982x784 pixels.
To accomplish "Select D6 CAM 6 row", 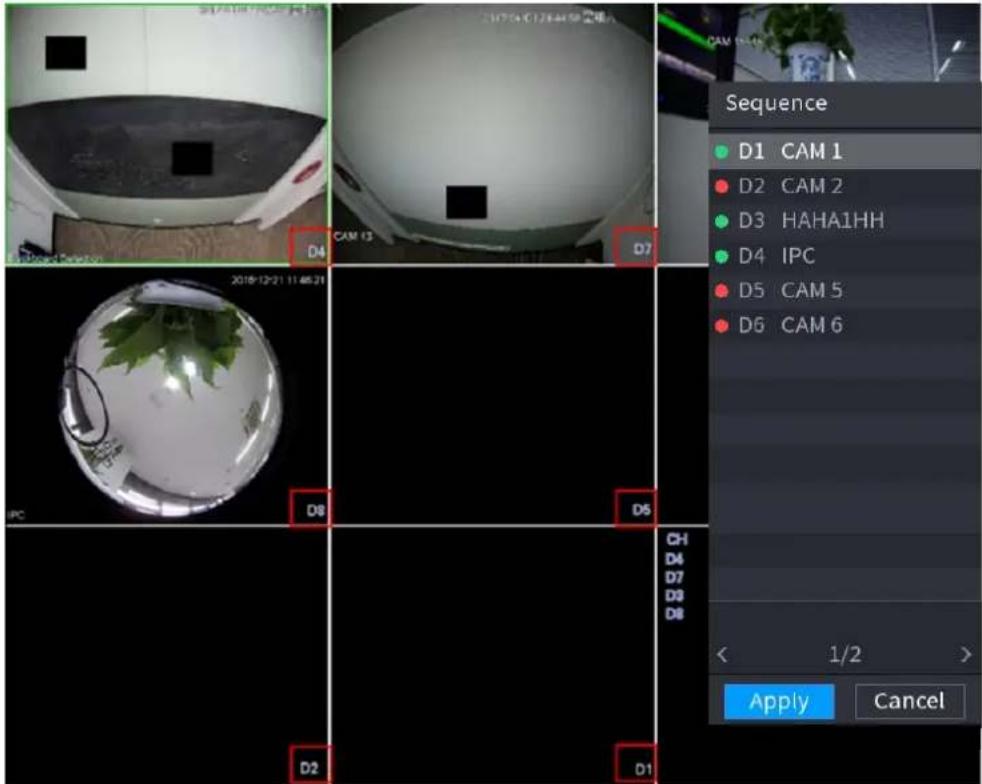I will 845,325.
